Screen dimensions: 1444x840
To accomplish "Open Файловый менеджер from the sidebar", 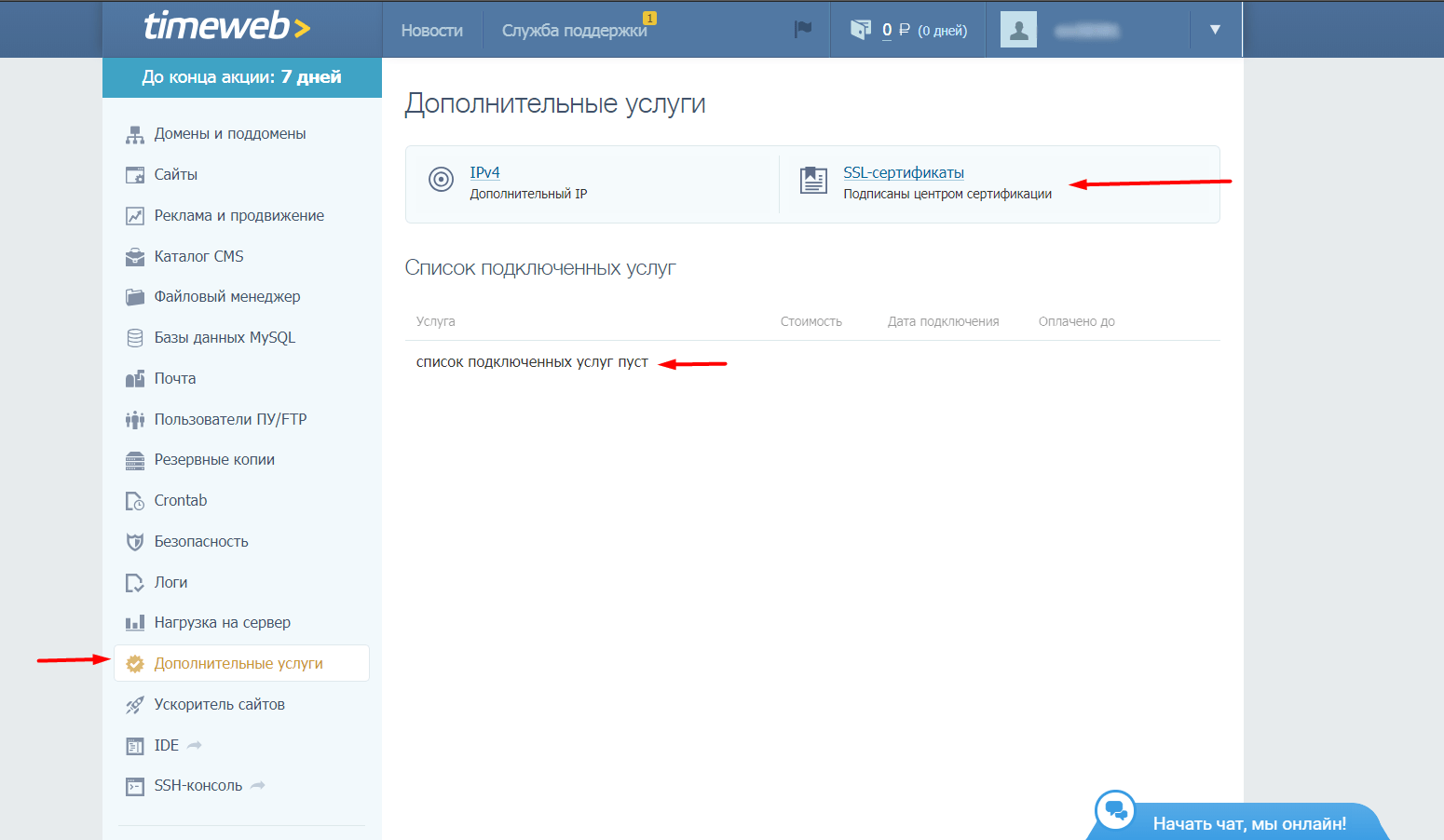I will [226, 297].
